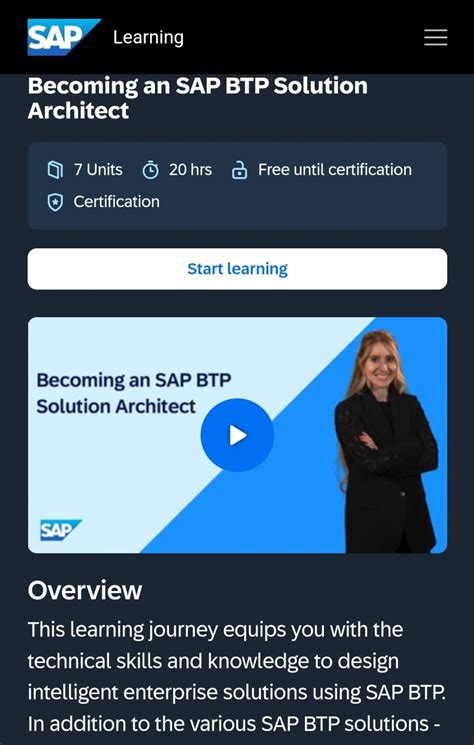Click the 20 hrs stopwatch icon
The image size is (474, 745).
[151, 170]
